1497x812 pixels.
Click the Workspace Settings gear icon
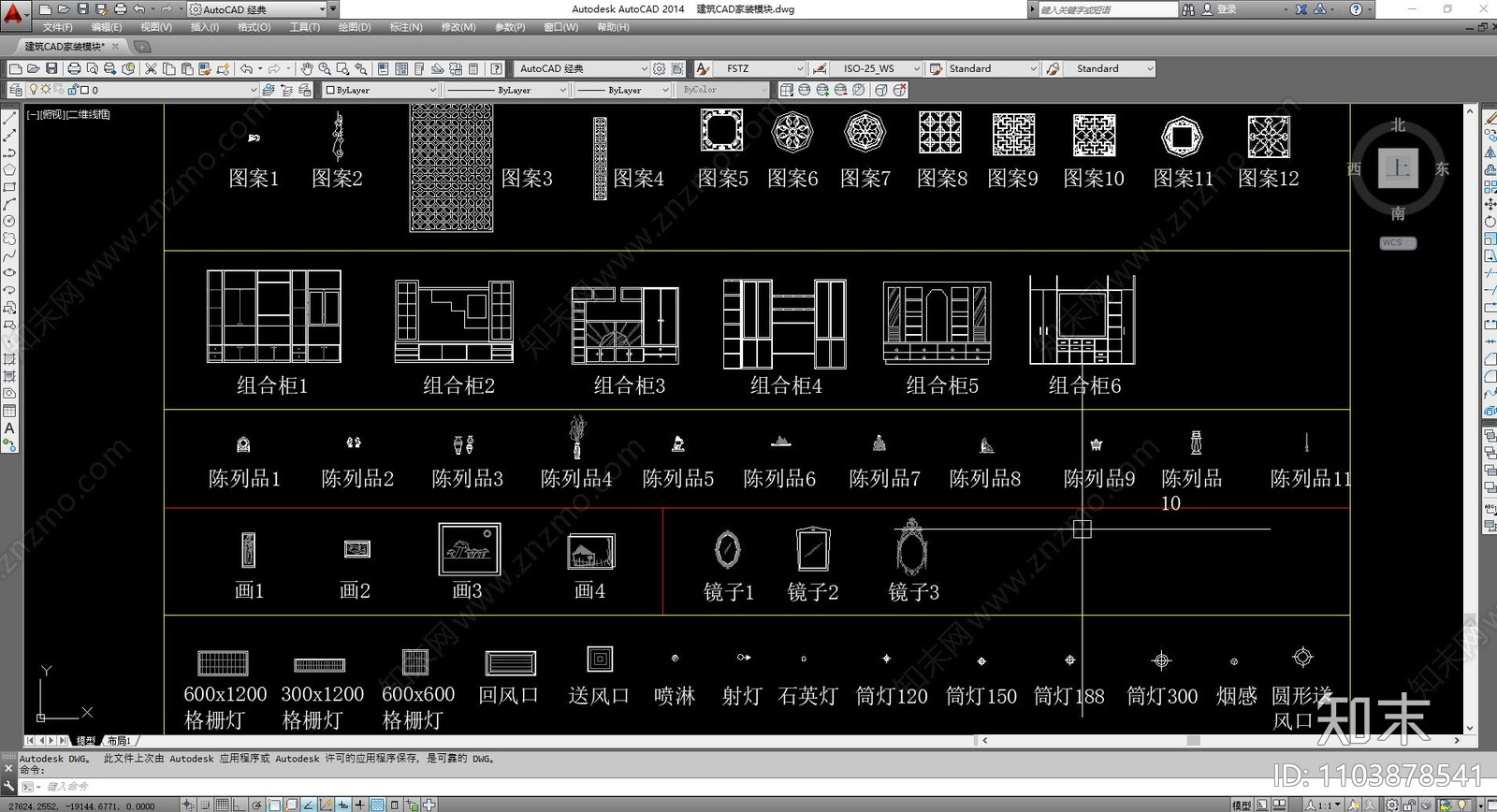pos(660,68)
